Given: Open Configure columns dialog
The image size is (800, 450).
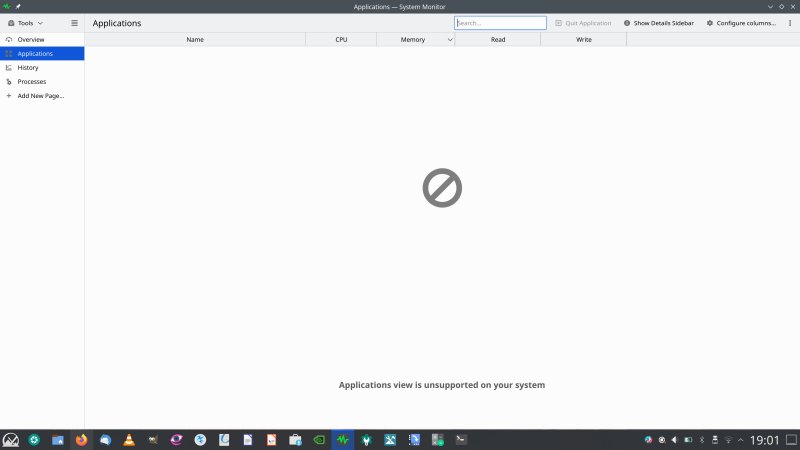Looking at the screenshot, I should pyautogui.click(x=740, y=23).
